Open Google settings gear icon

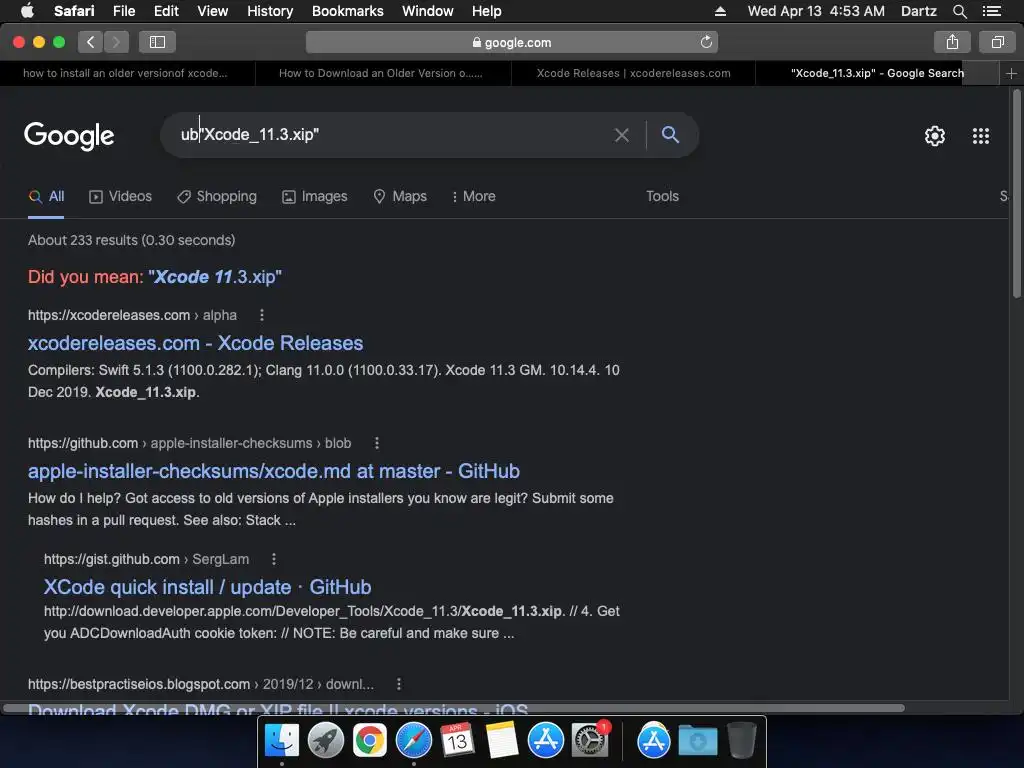click(x=935, y=136)
